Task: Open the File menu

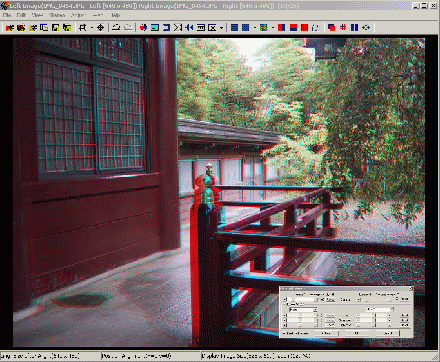Action: coord(7,15)
